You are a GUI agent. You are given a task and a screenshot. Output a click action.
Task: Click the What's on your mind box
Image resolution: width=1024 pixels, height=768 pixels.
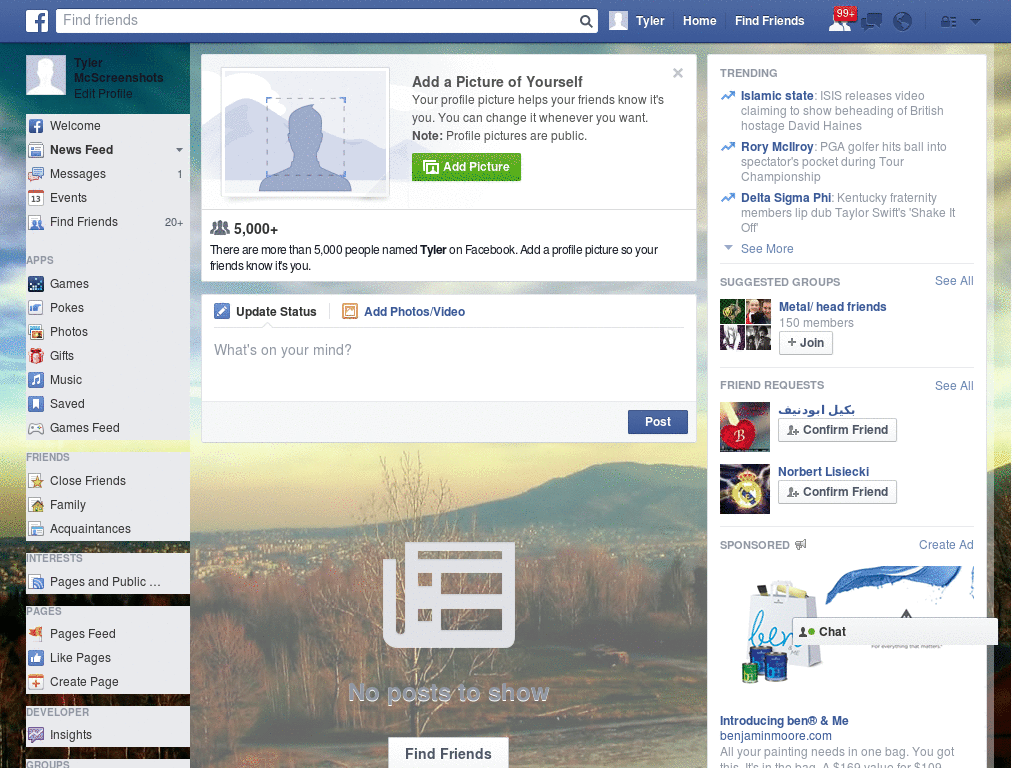point(449,364)
